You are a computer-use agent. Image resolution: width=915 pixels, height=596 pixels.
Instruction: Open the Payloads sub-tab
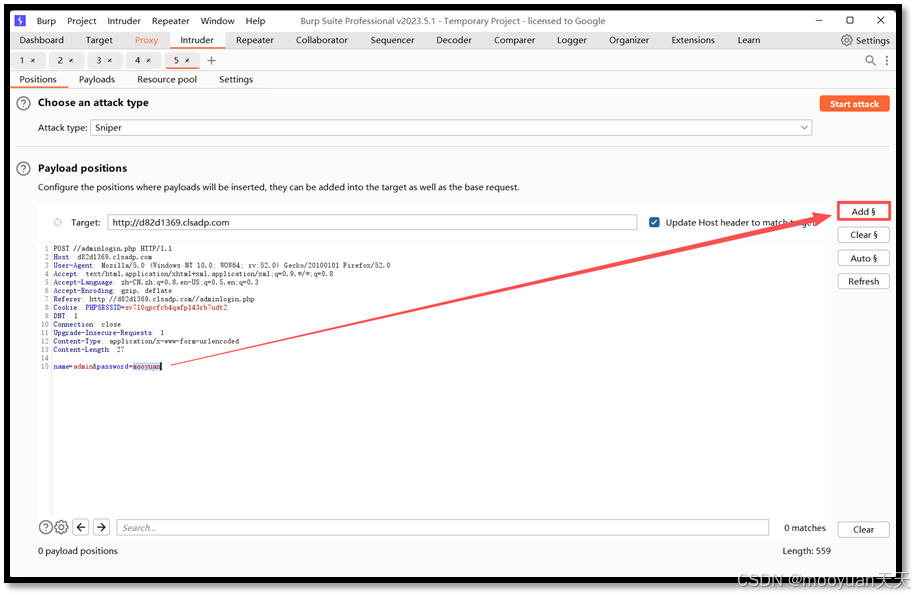(x=97, y=79)
